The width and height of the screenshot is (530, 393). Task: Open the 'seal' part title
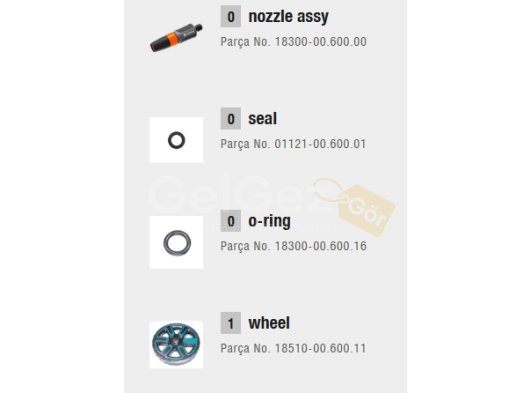[262, 119]
